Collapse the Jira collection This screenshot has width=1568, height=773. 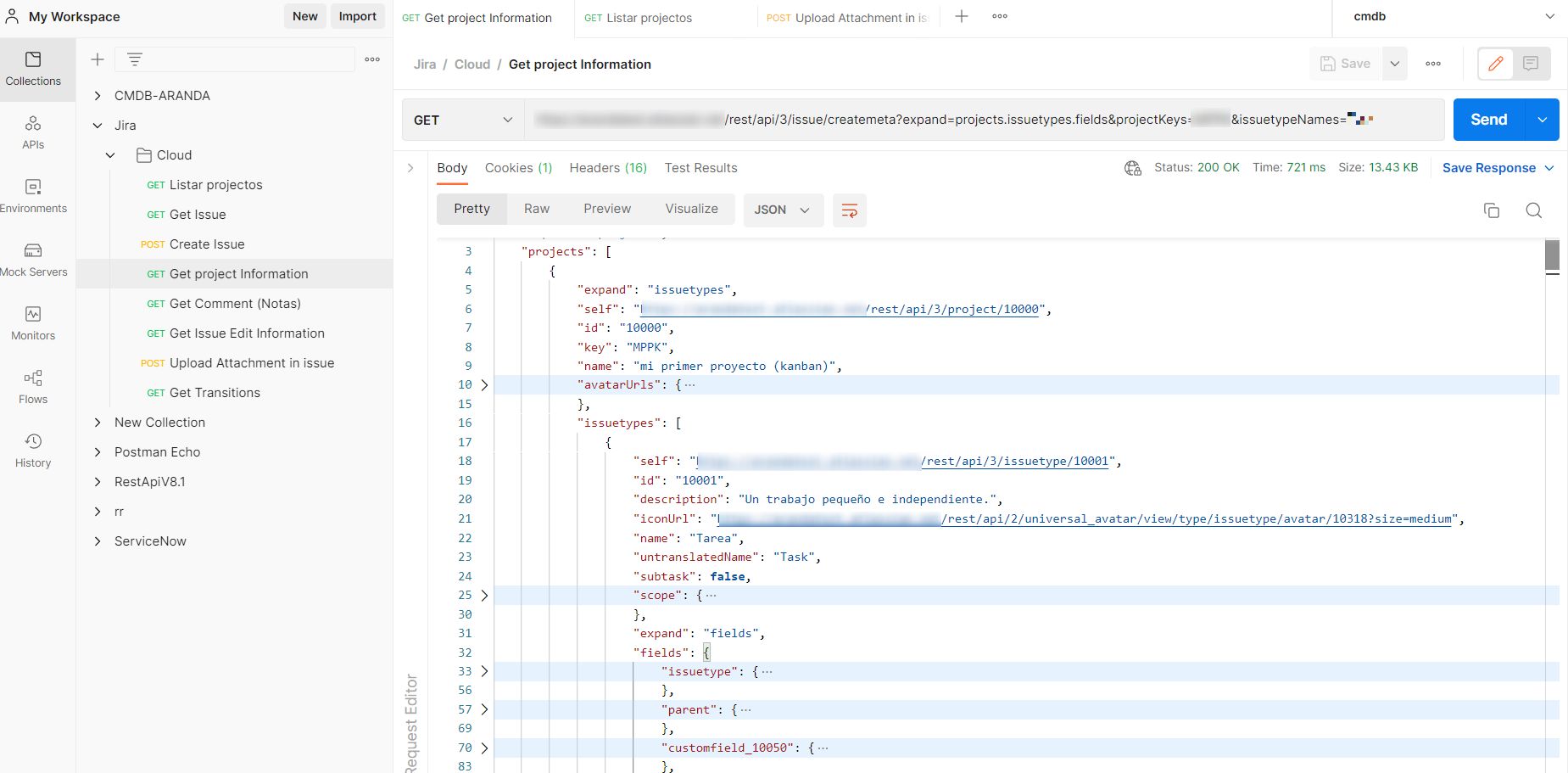pyautogui.click(x=98, y=126)
